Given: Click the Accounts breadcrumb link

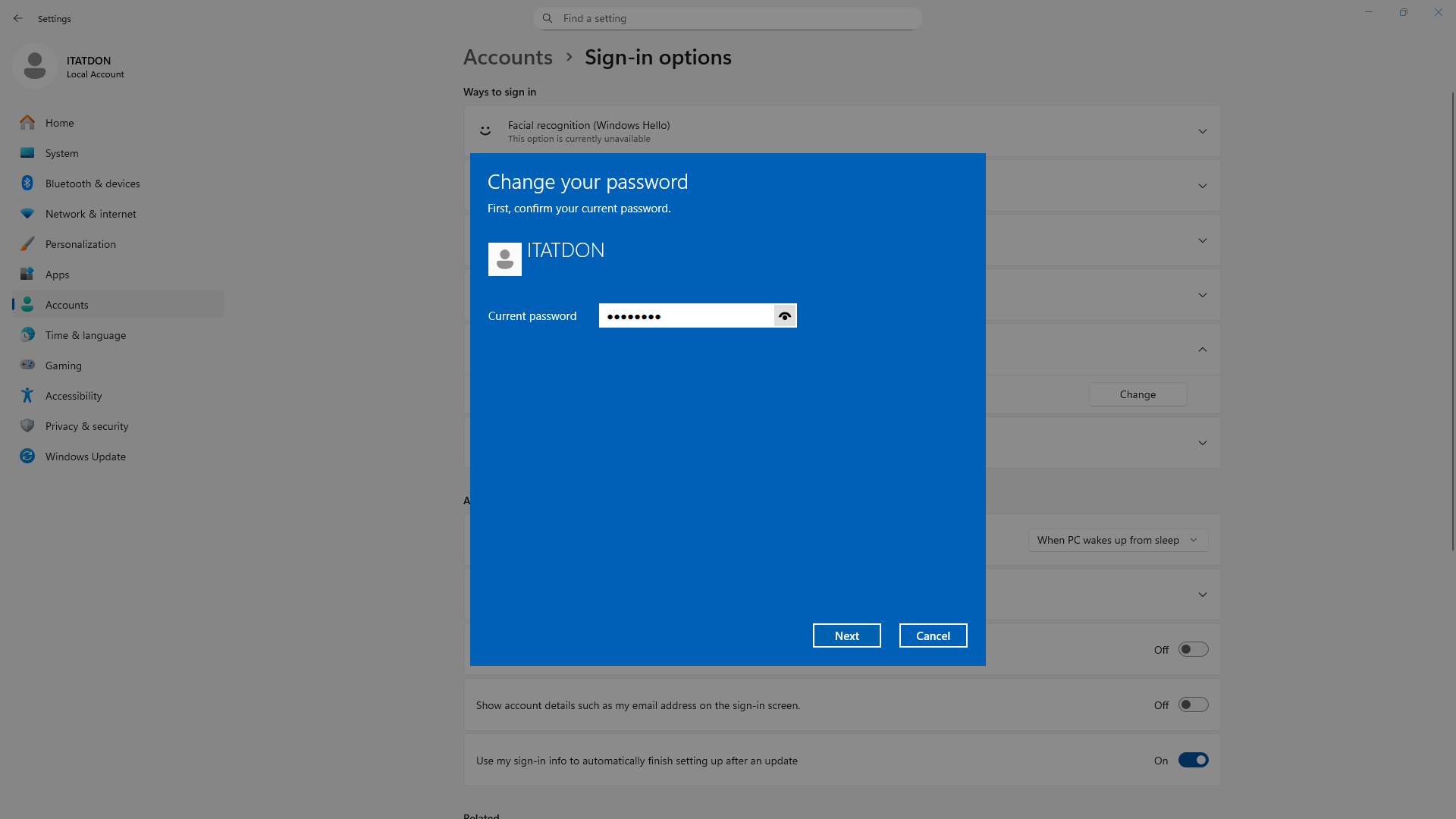Looking at the screenshot, I should [x=507, y=57].
